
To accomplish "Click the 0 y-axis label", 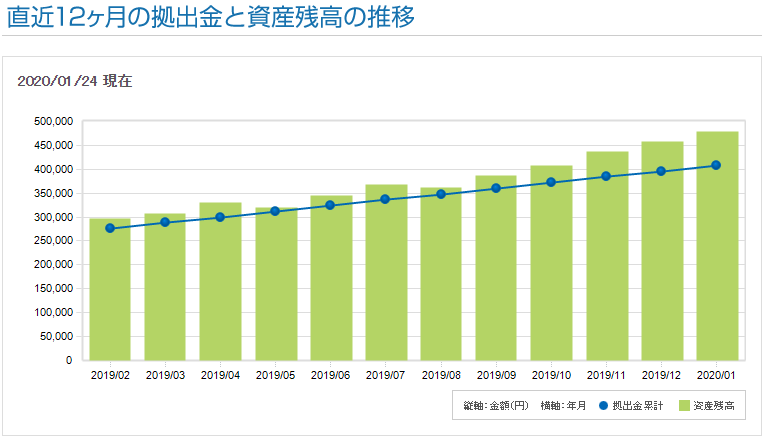I will (69, 360).
